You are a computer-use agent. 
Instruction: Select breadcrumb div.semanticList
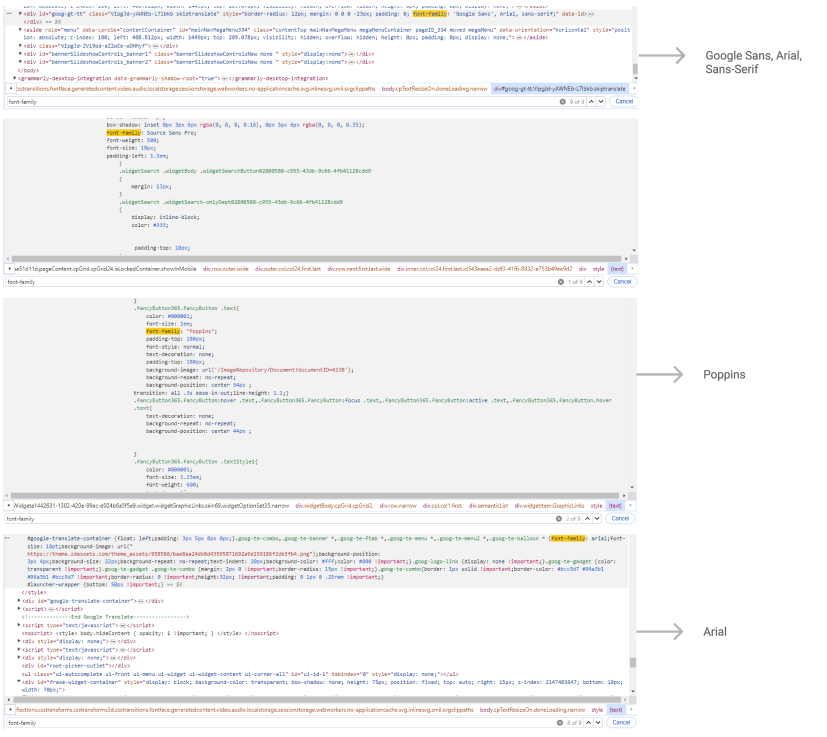coord(488,505)
